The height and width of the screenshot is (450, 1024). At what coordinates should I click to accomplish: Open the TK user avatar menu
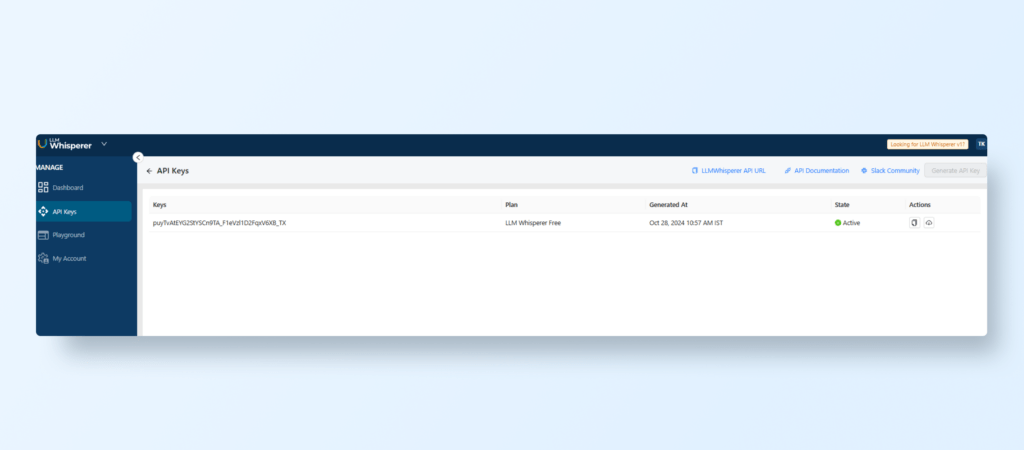tap(981, 144)
